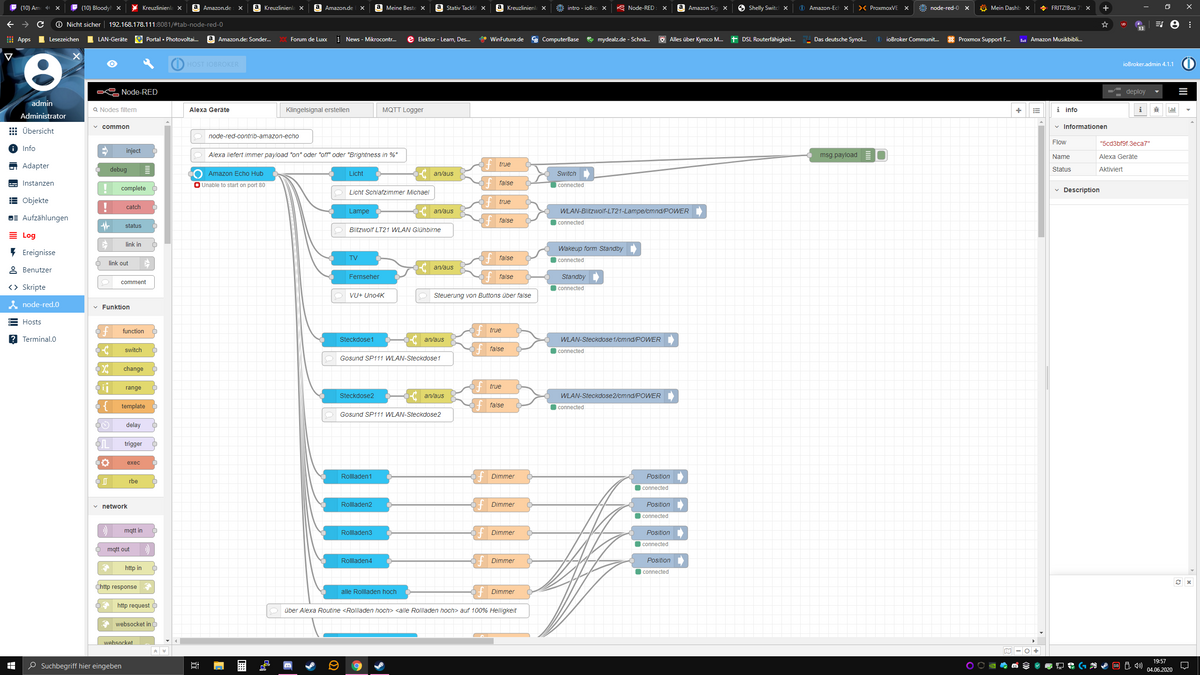Click the add new flow plus icon
Screen dimensions: 1200x675
coord(1018,110)
